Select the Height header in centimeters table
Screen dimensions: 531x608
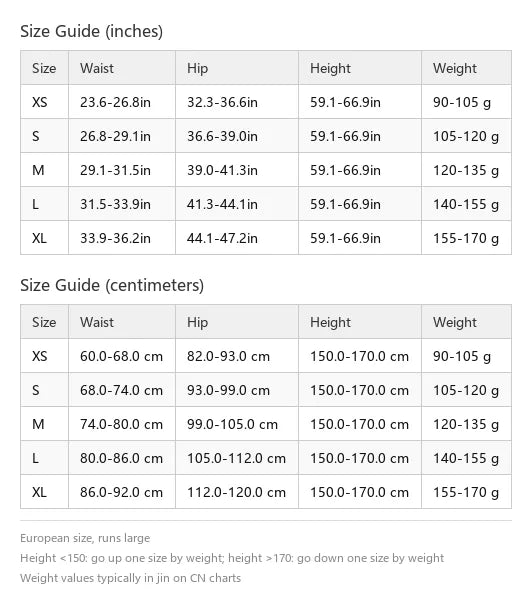[330, 322]
